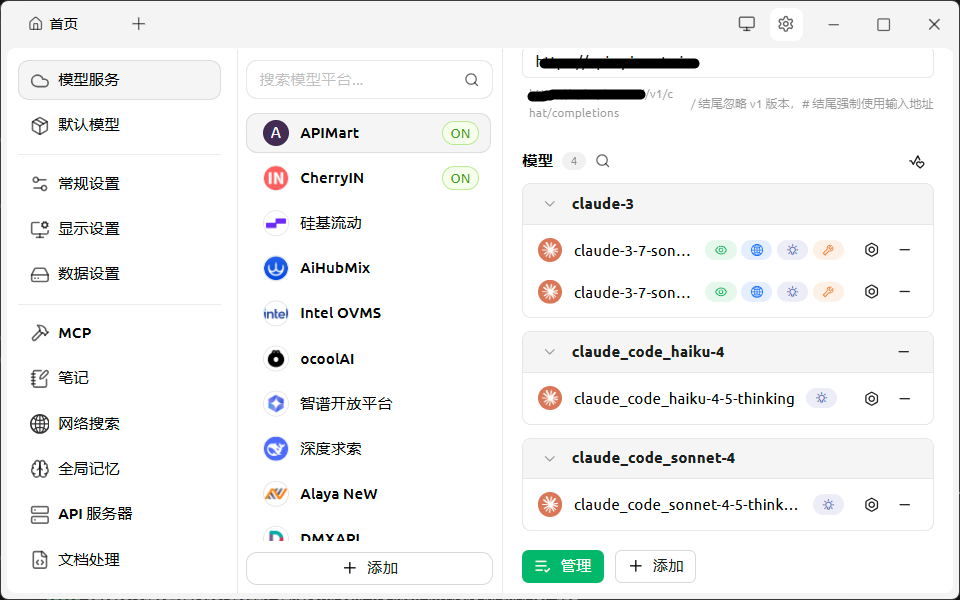Click reasoning tag on claude_code_haiku-4-5-thinking
The width and height of the screenshot is (960, 600).
tap(822, 399)
